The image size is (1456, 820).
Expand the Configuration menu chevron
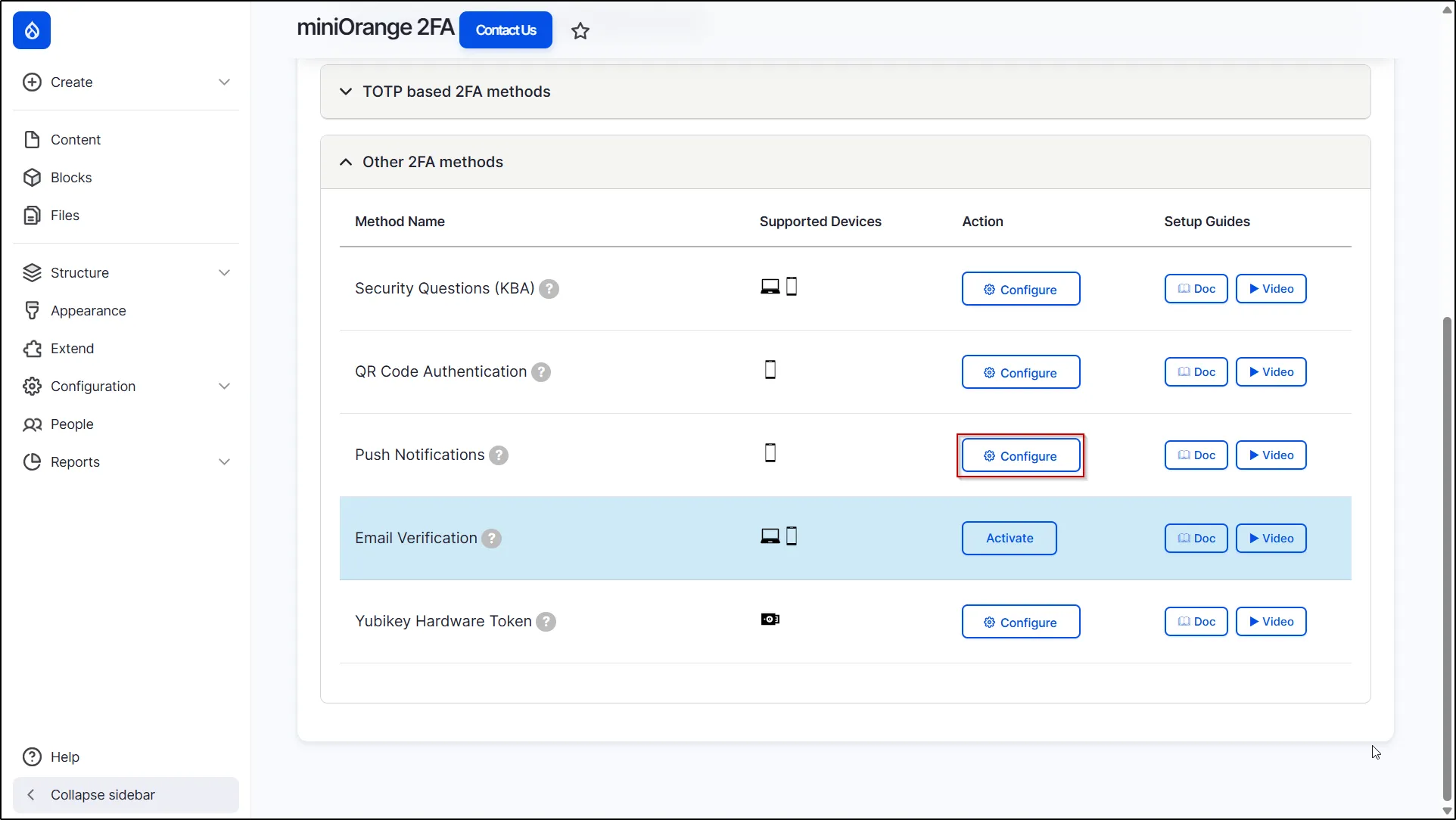coord(224,387)
